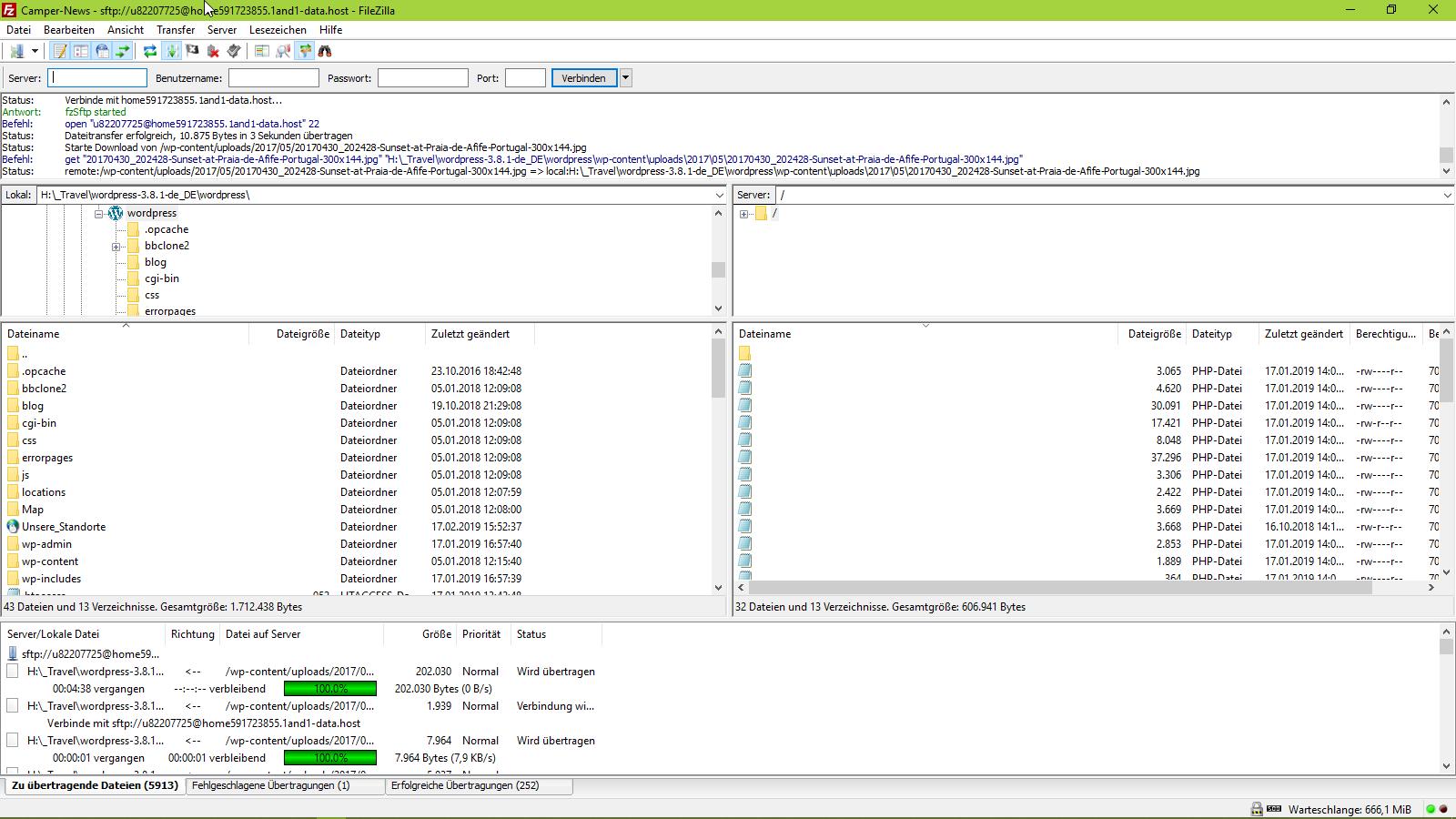Click progress bar of 7.964 bytes transfer

coord(330,758)
